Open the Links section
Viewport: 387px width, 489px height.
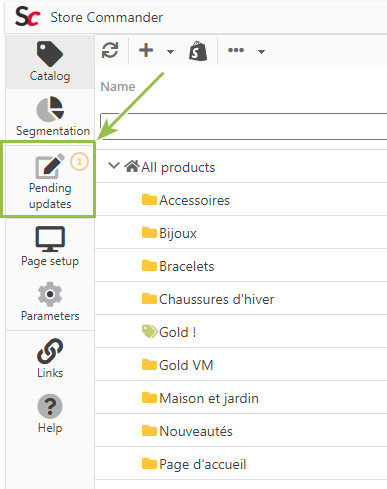tap(50, 358)
